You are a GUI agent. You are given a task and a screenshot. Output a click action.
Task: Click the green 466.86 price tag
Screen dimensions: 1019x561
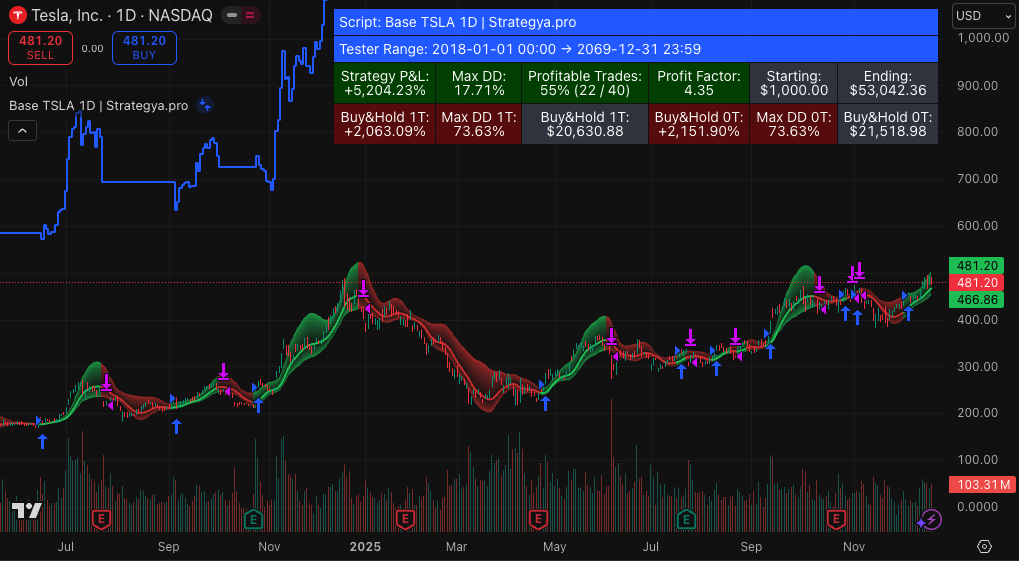coord(977,299)
